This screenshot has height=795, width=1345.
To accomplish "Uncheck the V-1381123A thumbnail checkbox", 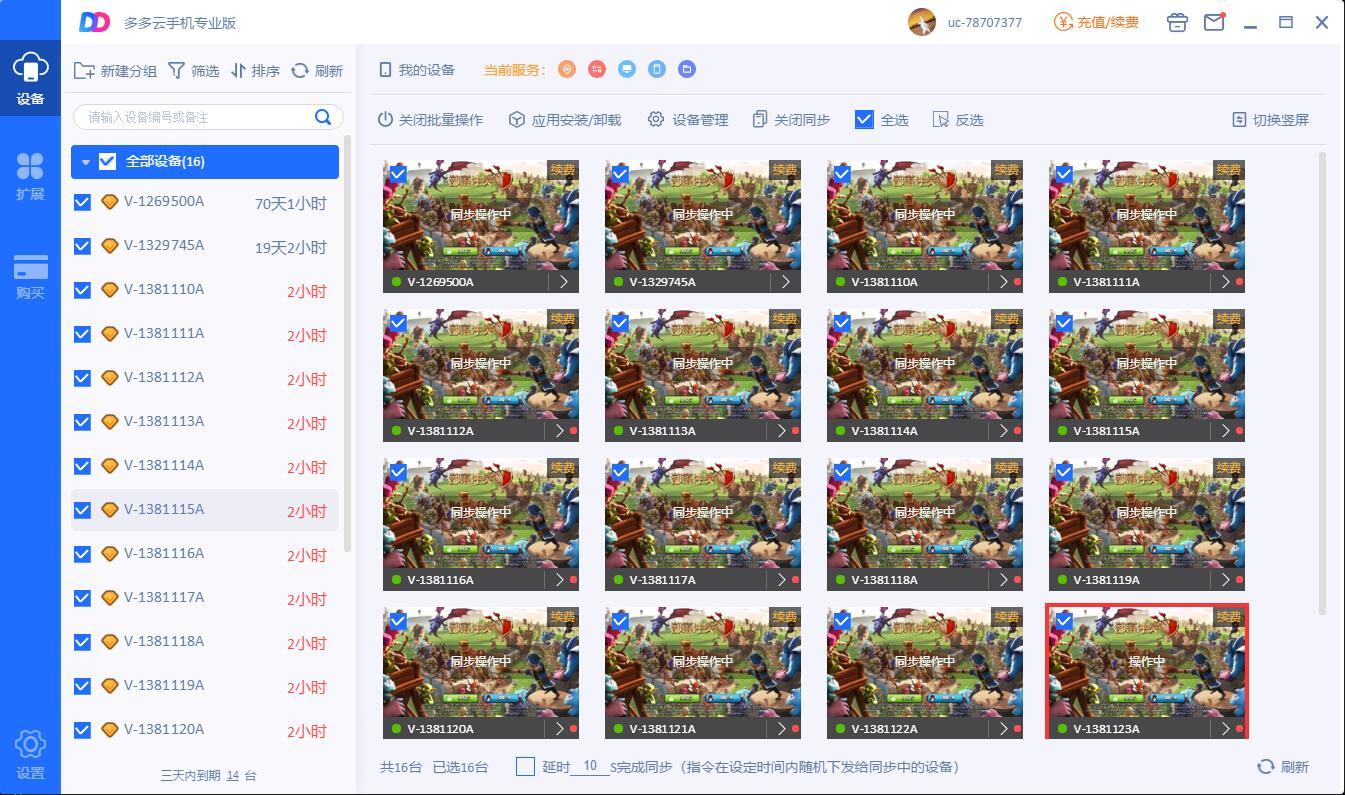I will (1064, 621).
